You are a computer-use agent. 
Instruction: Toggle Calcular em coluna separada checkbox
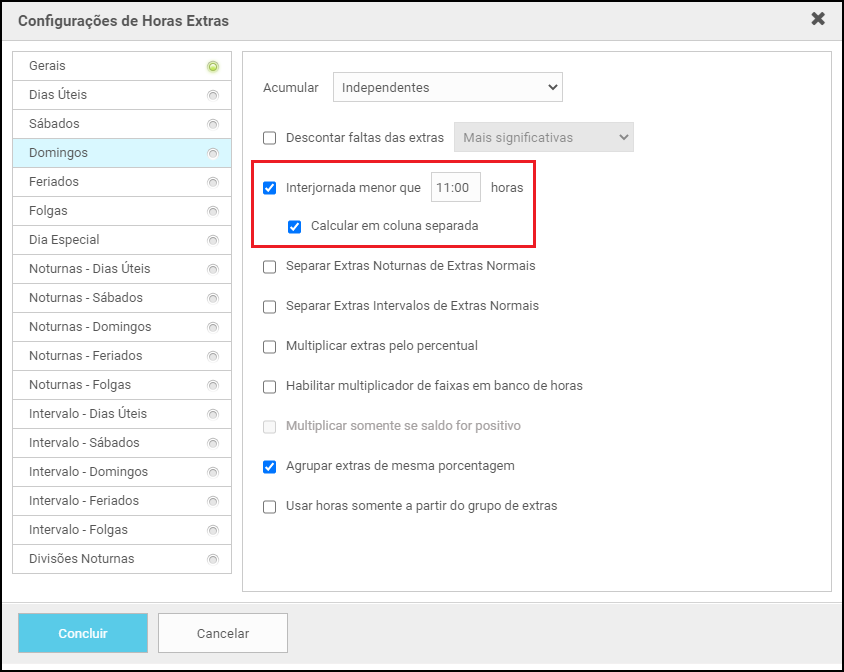tap(294, 227)
